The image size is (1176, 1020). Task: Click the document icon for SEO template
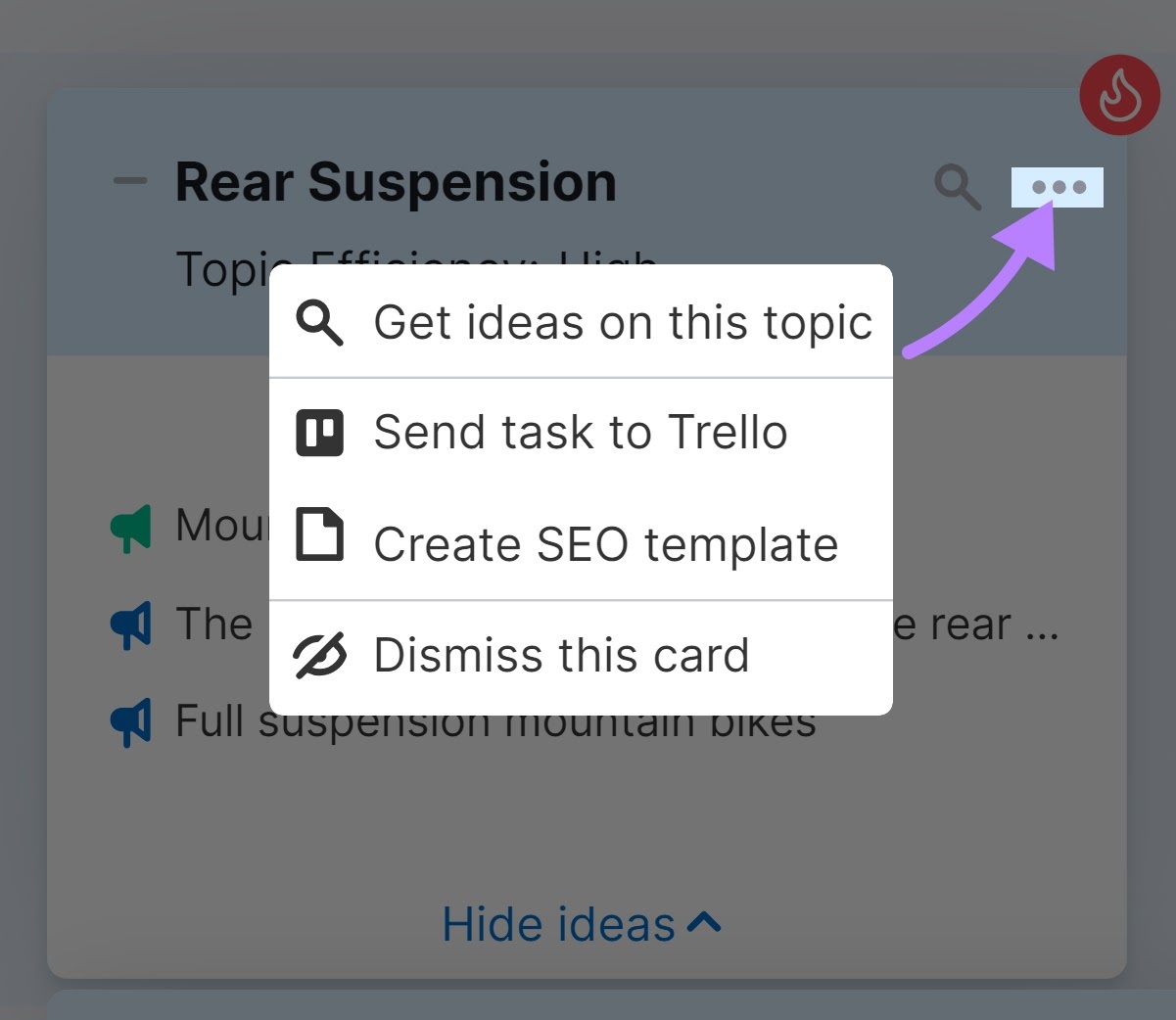pos(319,534)
